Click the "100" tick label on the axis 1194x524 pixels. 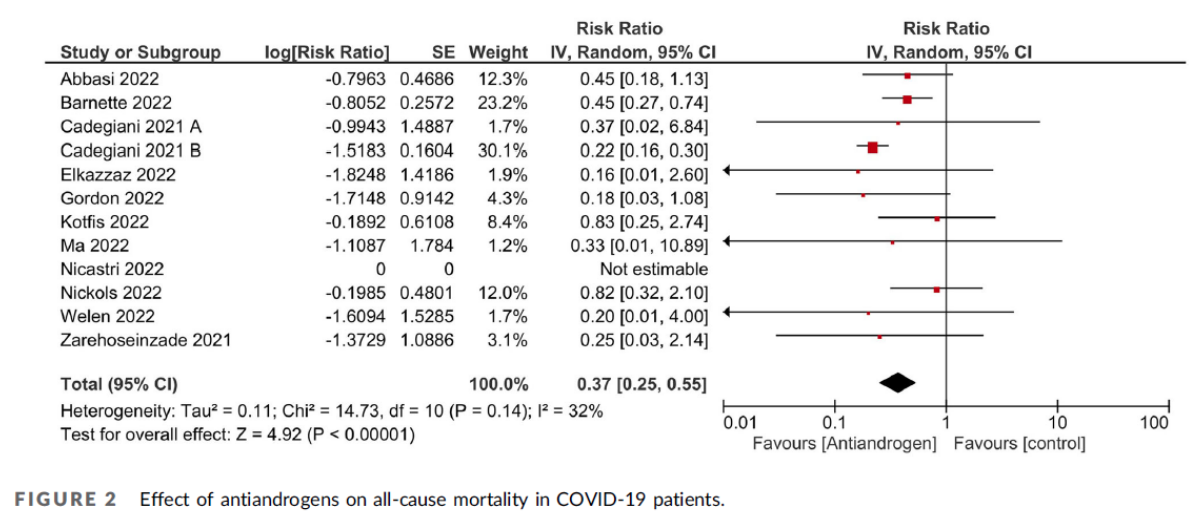pyautogui.click(x=1154, y=423)
